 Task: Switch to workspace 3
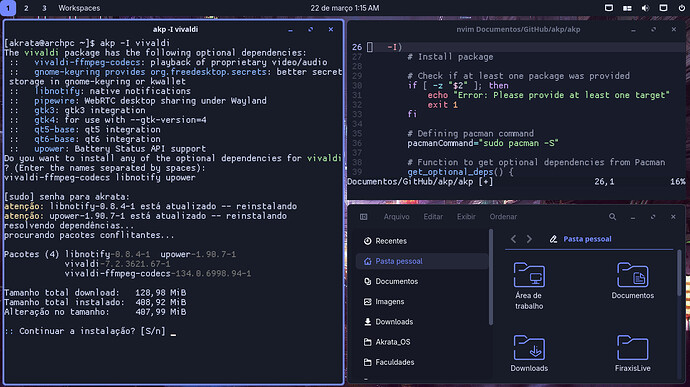click(44, 8)
